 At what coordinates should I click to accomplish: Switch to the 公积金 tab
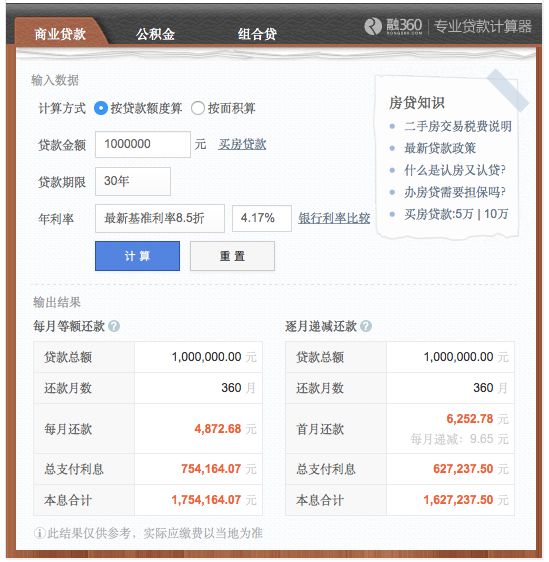tap(155, 34)
